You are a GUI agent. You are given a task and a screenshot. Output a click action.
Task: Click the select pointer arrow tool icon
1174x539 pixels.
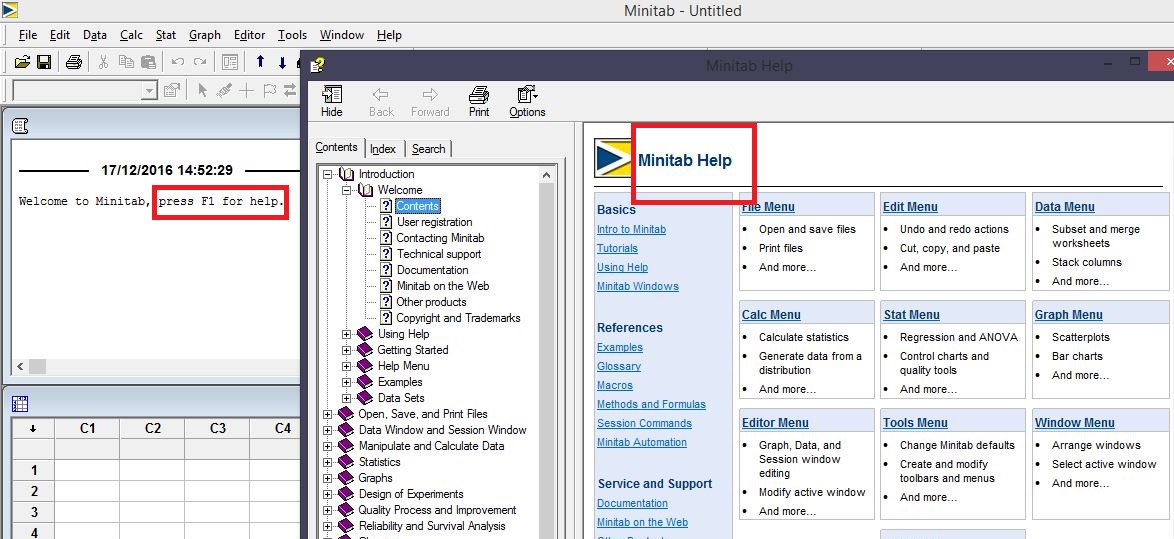202,91
